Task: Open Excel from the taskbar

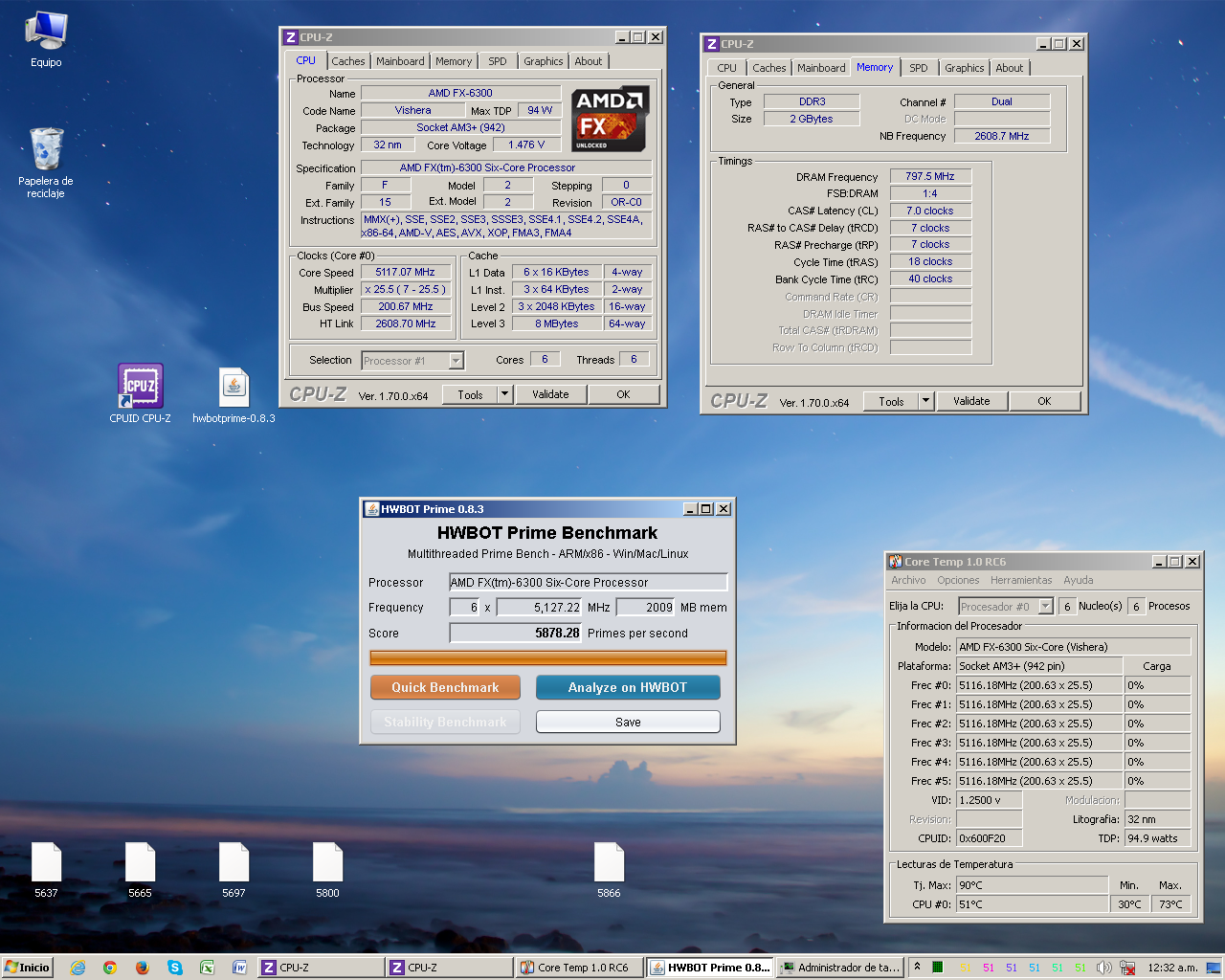Action: (x=207, y=968)
